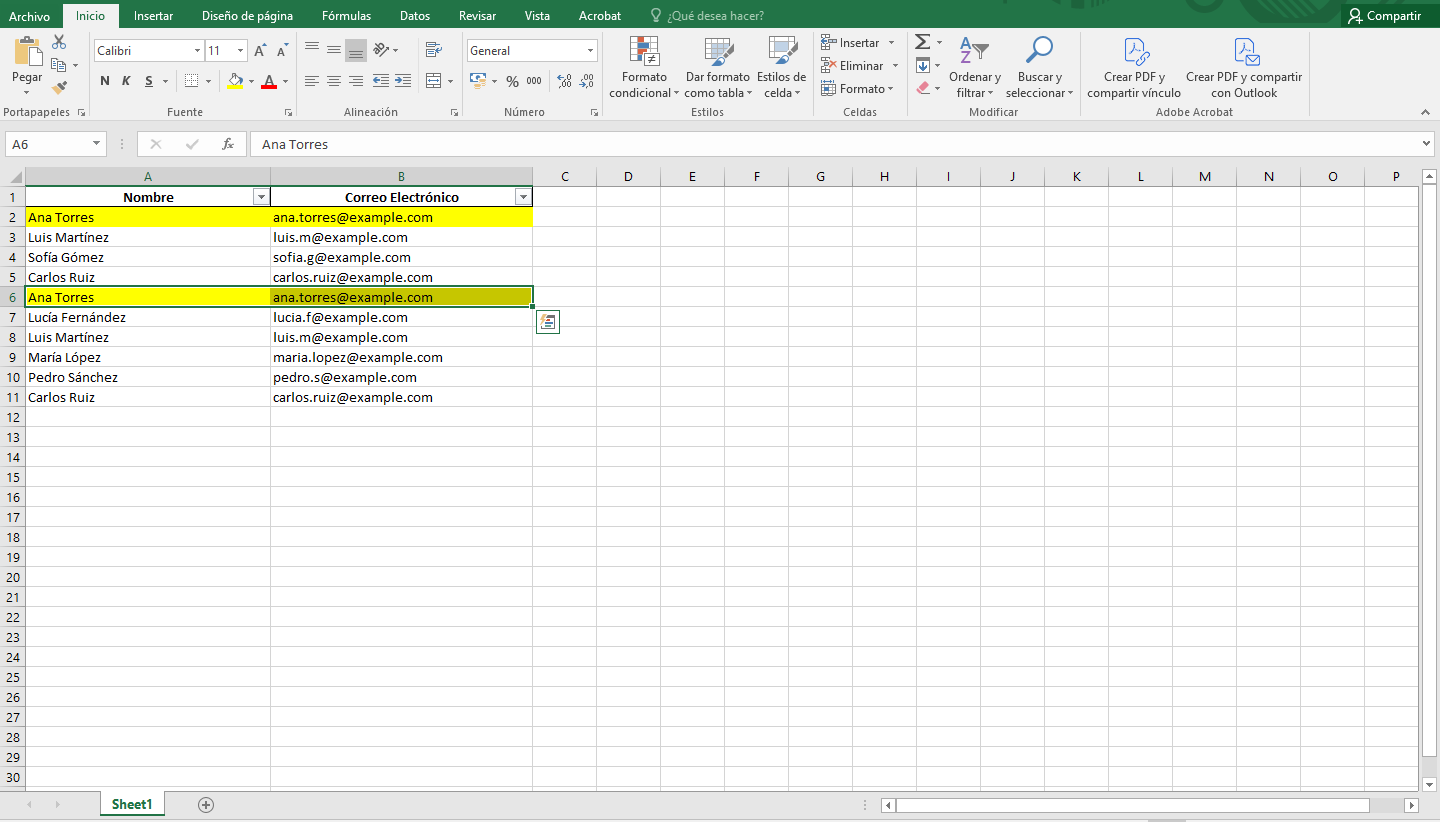Click the AutoSum sigma icon

923,42
